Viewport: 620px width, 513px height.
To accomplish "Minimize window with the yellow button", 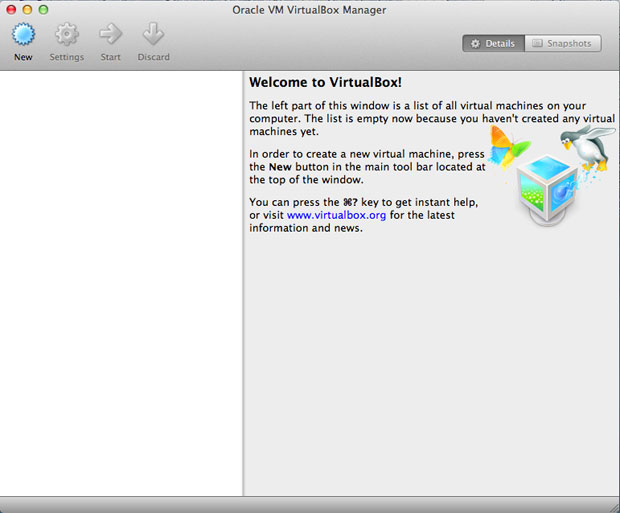I will click(x=27, y=9).
